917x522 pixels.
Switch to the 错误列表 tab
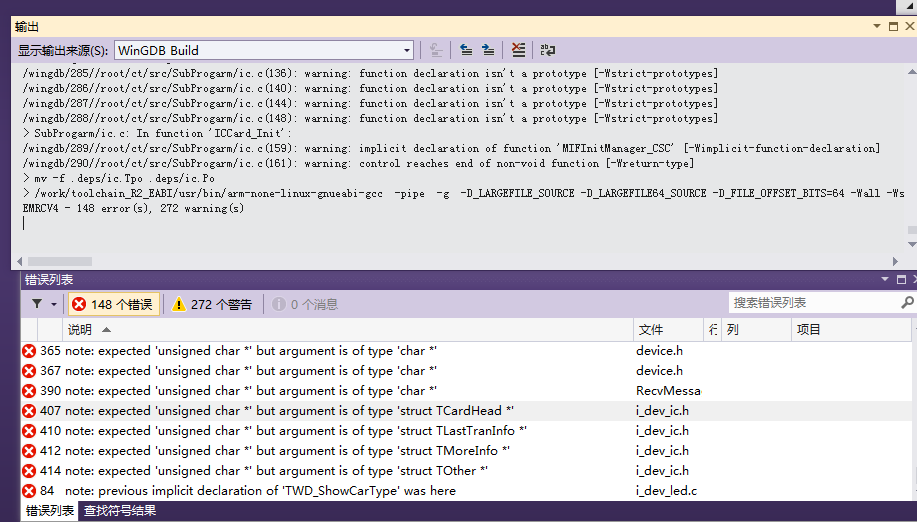(50, 511)
